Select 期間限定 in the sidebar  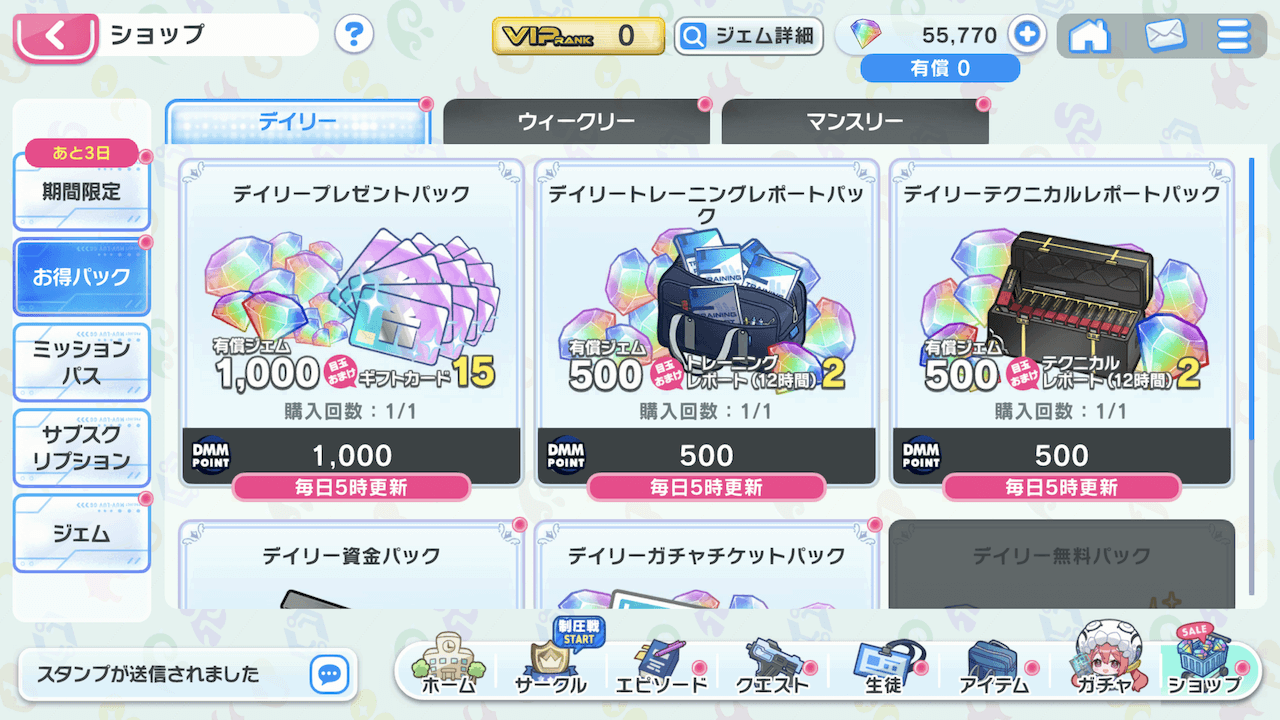pyautogui.click(x=82, y=191)
